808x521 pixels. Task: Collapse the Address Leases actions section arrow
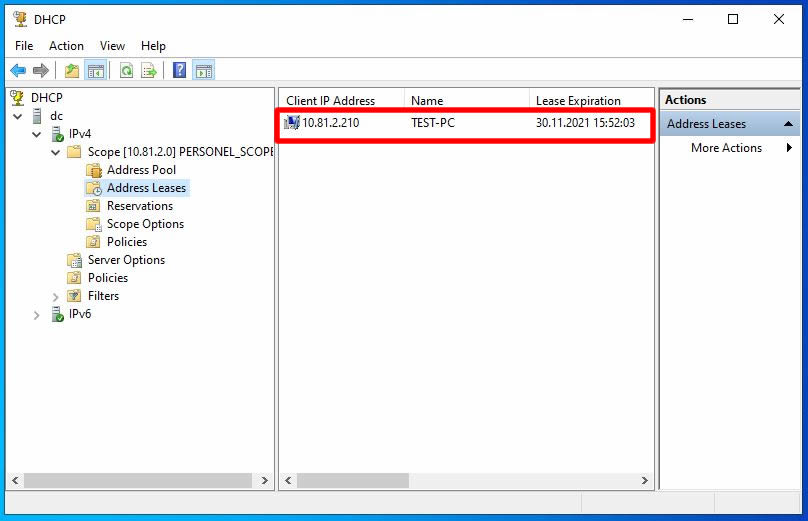(x=788, y=124)
